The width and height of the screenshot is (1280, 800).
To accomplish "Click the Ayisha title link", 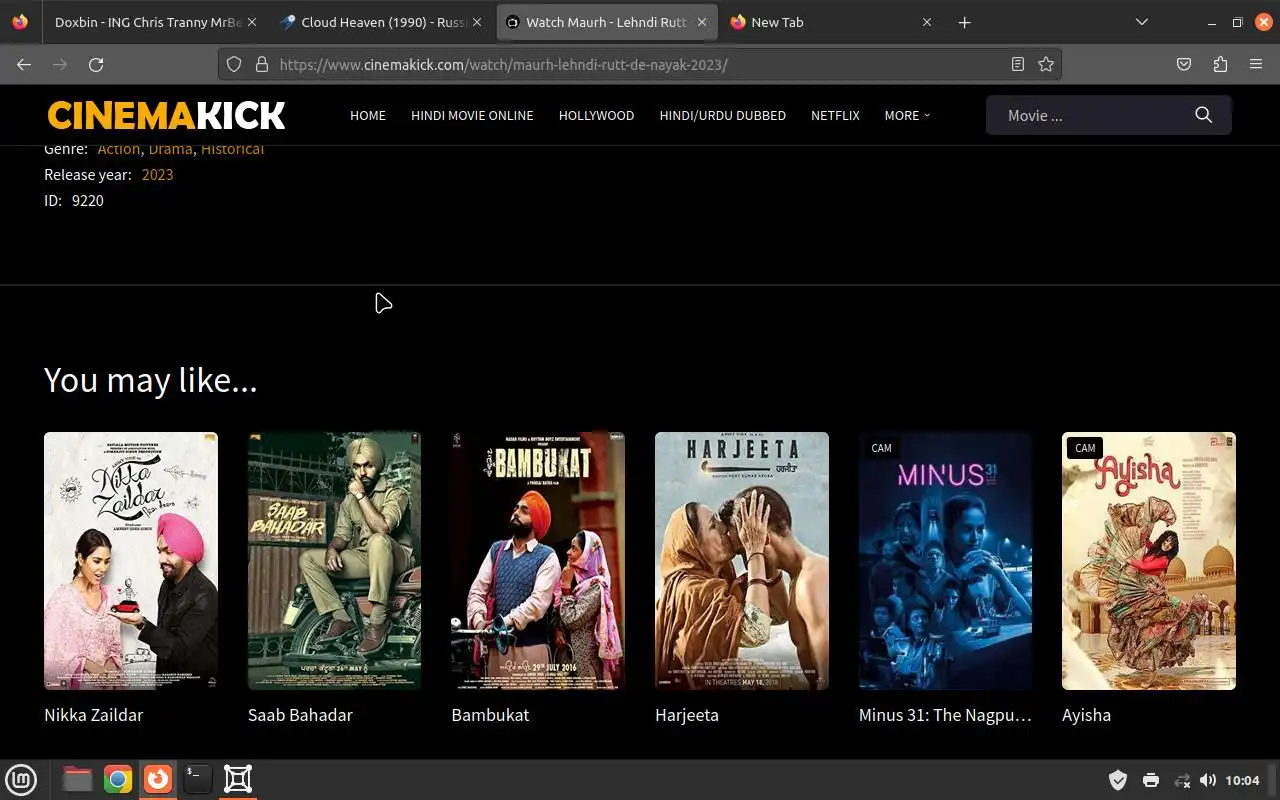I will coord(1086,715).
